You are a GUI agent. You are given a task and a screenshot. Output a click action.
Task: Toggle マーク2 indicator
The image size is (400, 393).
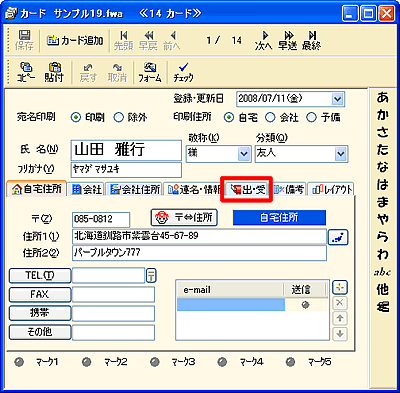pos(87,362)
